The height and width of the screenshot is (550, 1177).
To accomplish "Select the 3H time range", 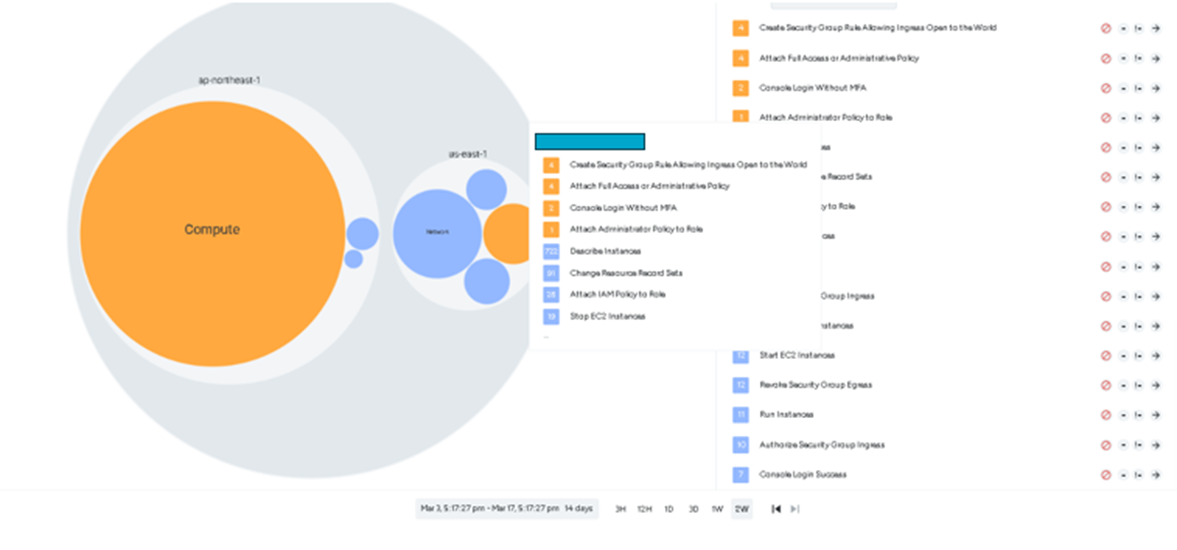I will pos(620,509).
